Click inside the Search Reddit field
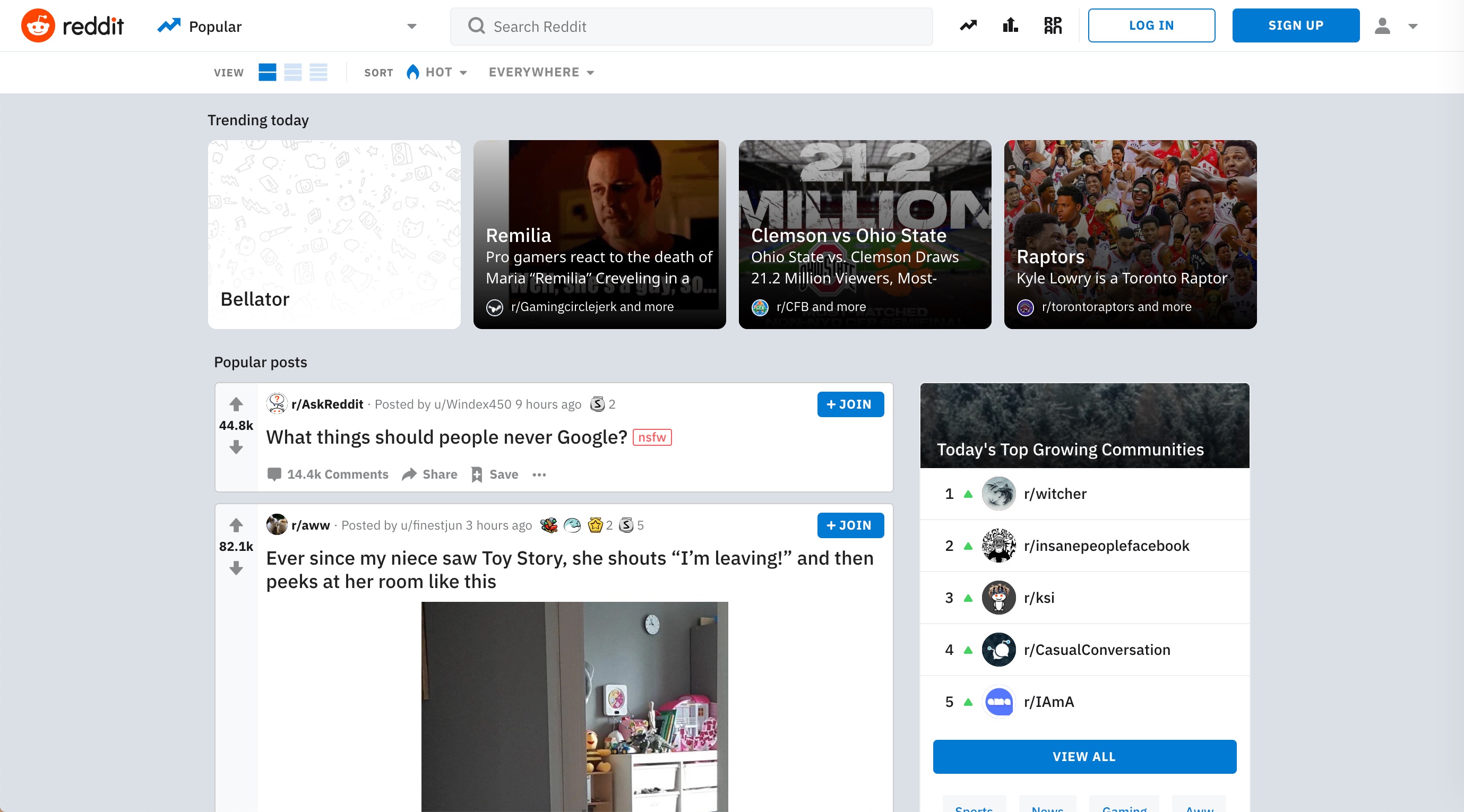This screenshot has height=812, width=1464. point(682,26)
